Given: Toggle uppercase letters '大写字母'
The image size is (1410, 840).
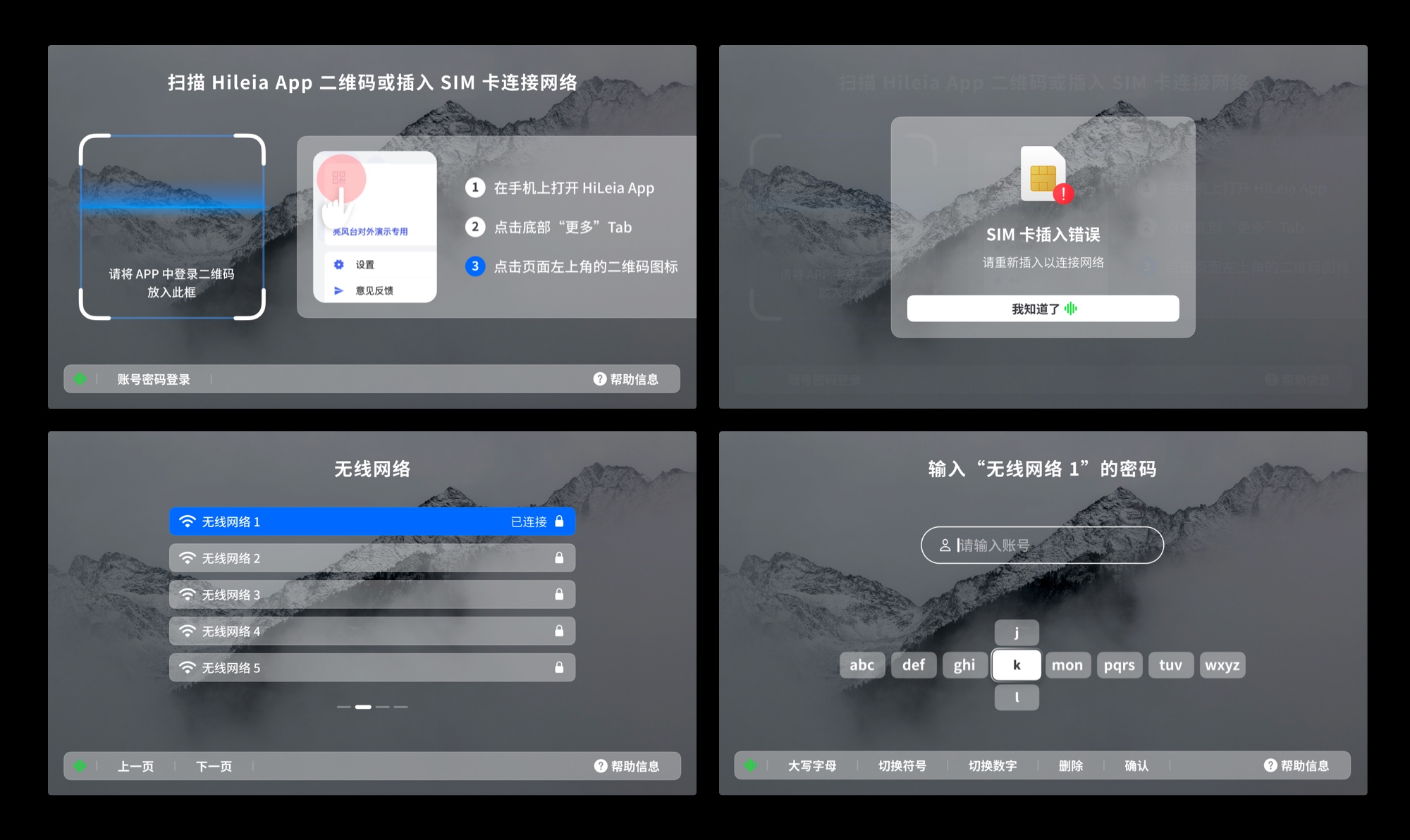Looking at the screenshot, I should (811, 765).
